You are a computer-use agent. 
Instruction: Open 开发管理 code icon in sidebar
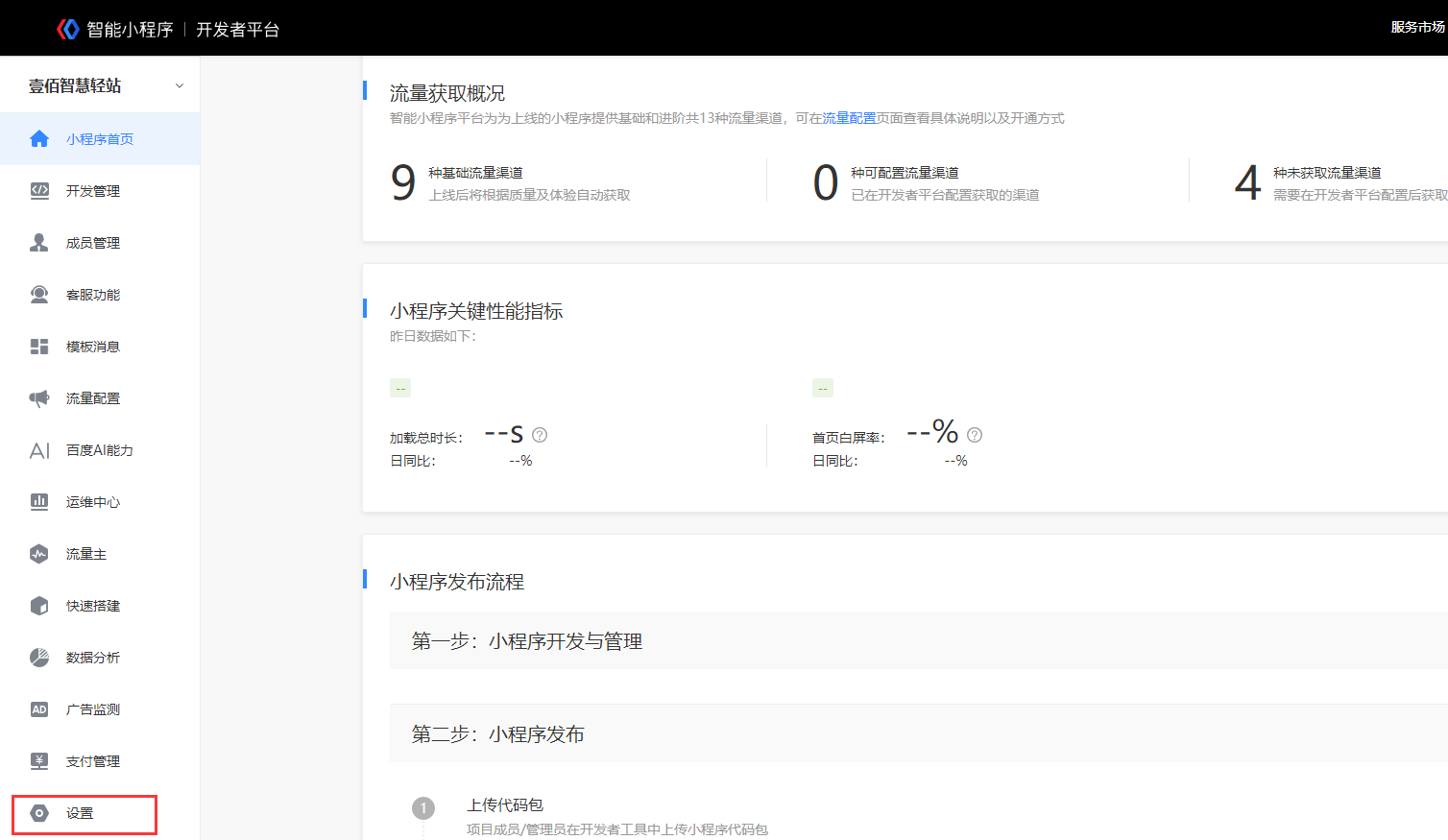click(39, 191)
